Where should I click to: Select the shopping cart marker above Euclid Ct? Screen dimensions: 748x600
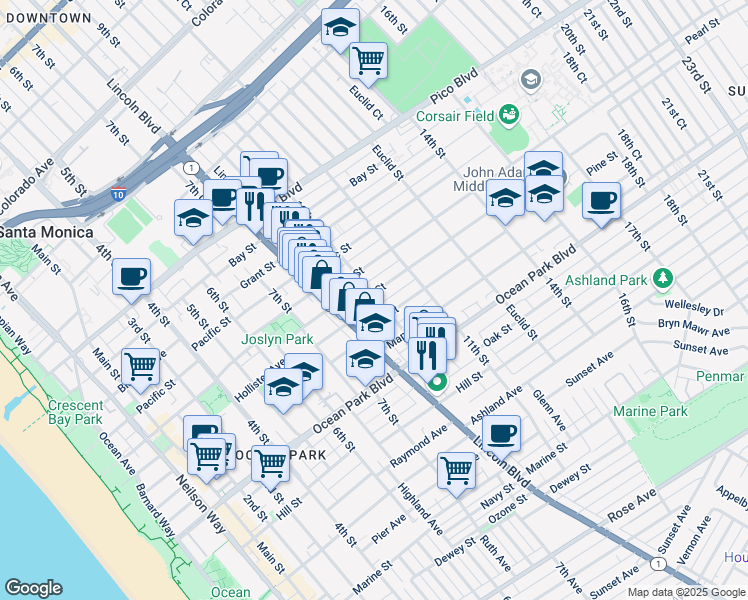click(368, 62)
